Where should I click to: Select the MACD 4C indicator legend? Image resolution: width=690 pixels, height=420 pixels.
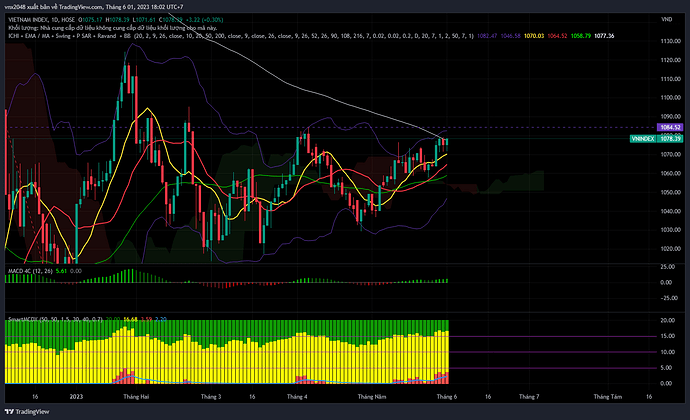(28, 270)
